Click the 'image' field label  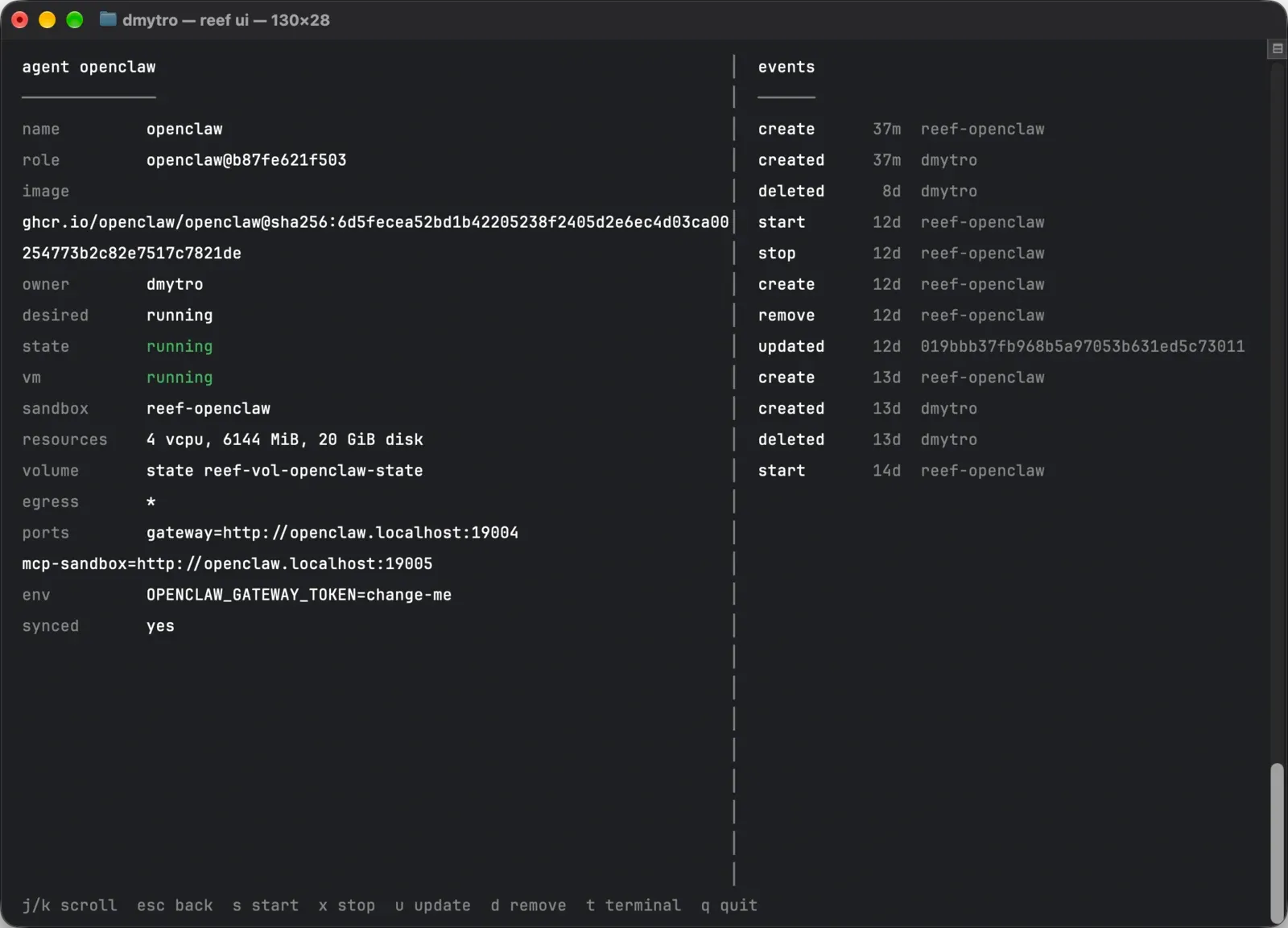click(x=46, y=192)
